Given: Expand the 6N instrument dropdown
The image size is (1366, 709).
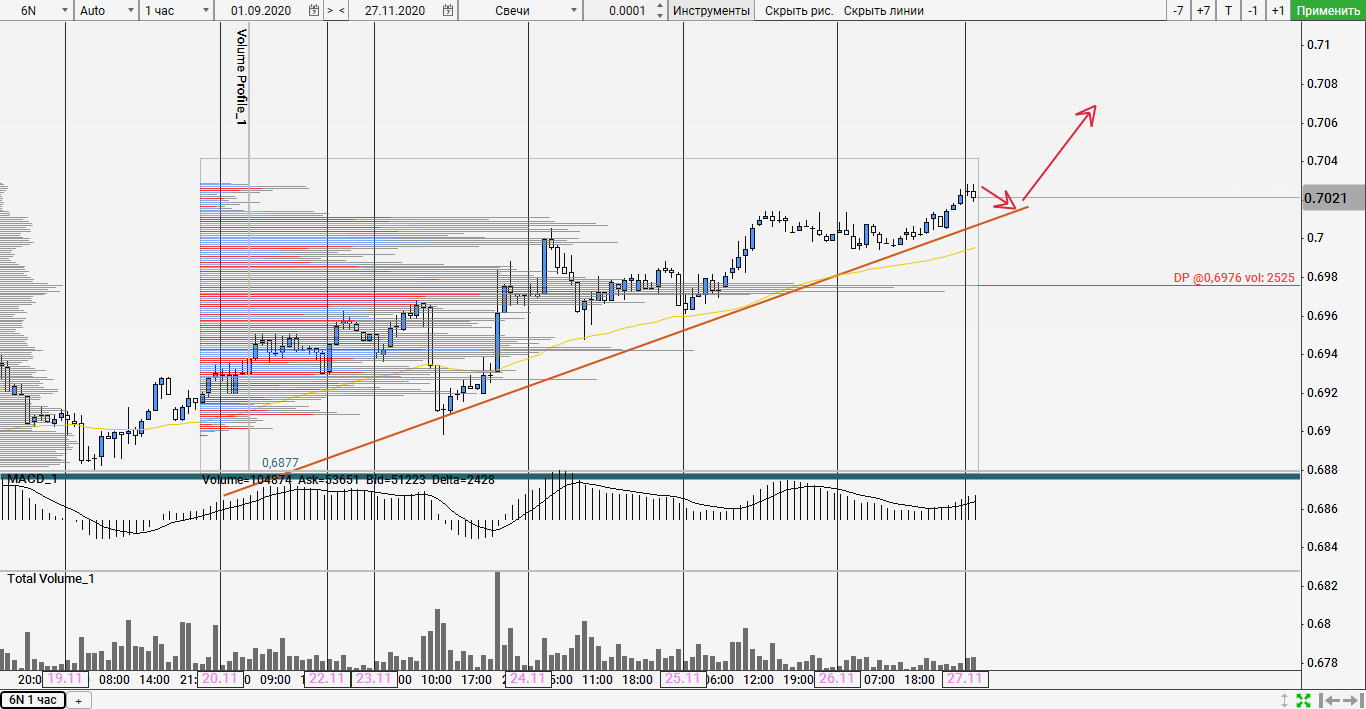Looking at the screenshot, I should [64, 11].
